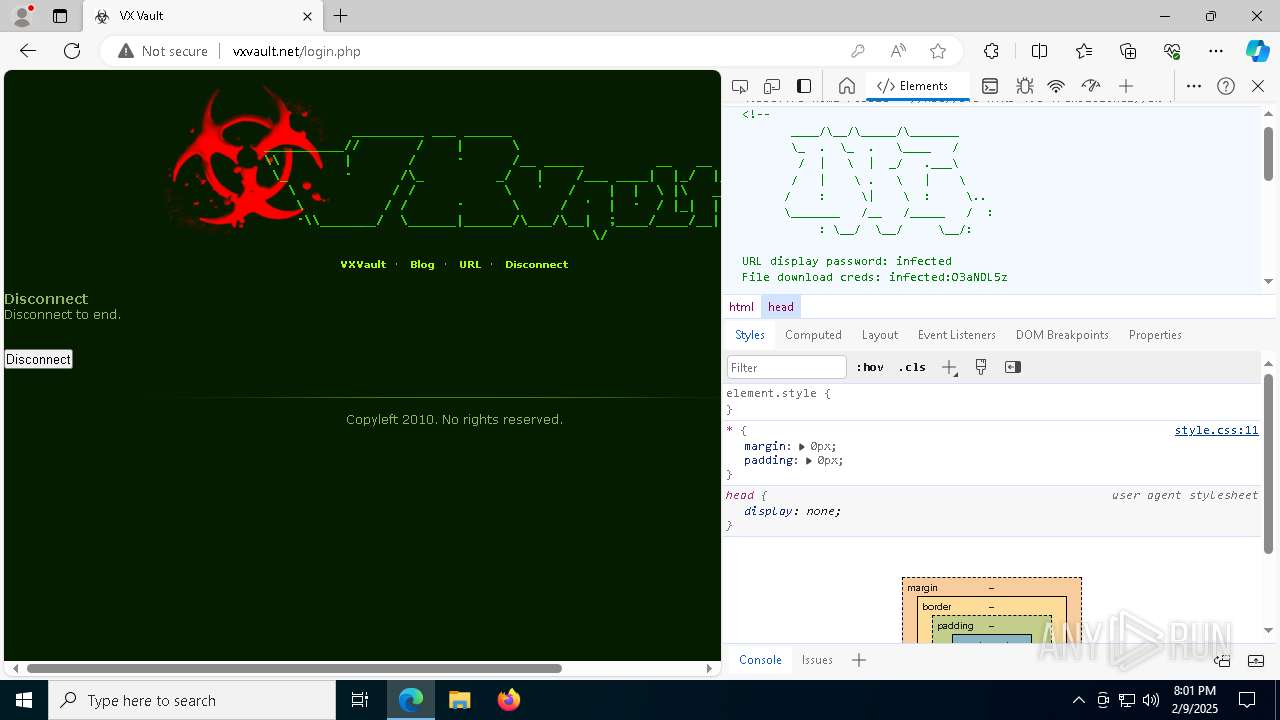Open the Favorites list icon
The image size is (1280, 720).
pos(1084,51)
